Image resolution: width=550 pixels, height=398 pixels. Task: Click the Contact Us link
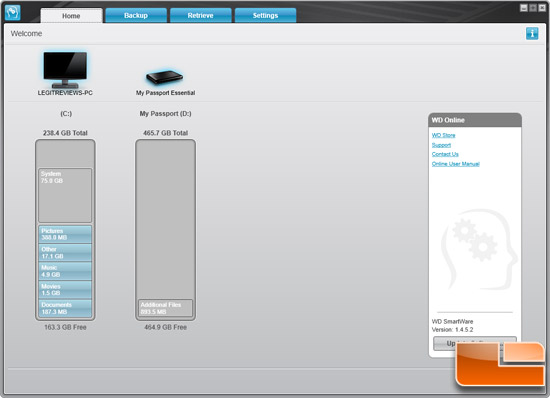445,154
